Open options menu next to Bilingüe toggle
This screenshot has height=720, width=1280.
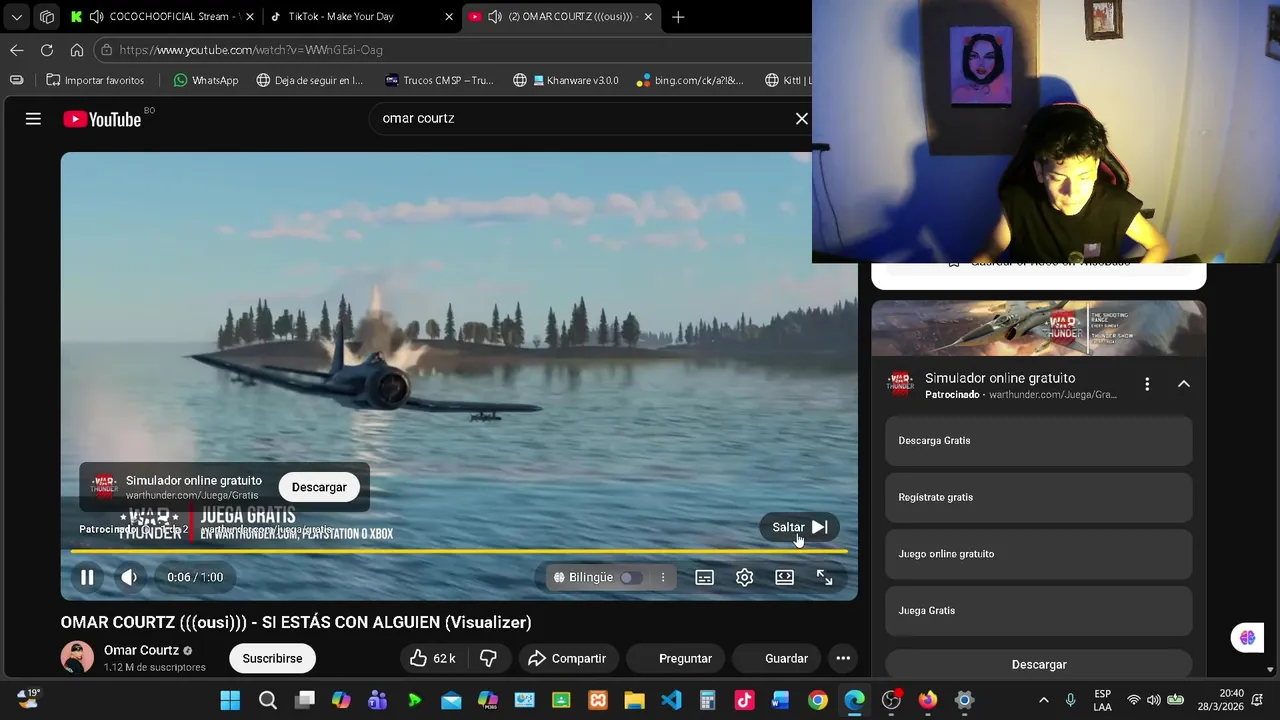662,577
